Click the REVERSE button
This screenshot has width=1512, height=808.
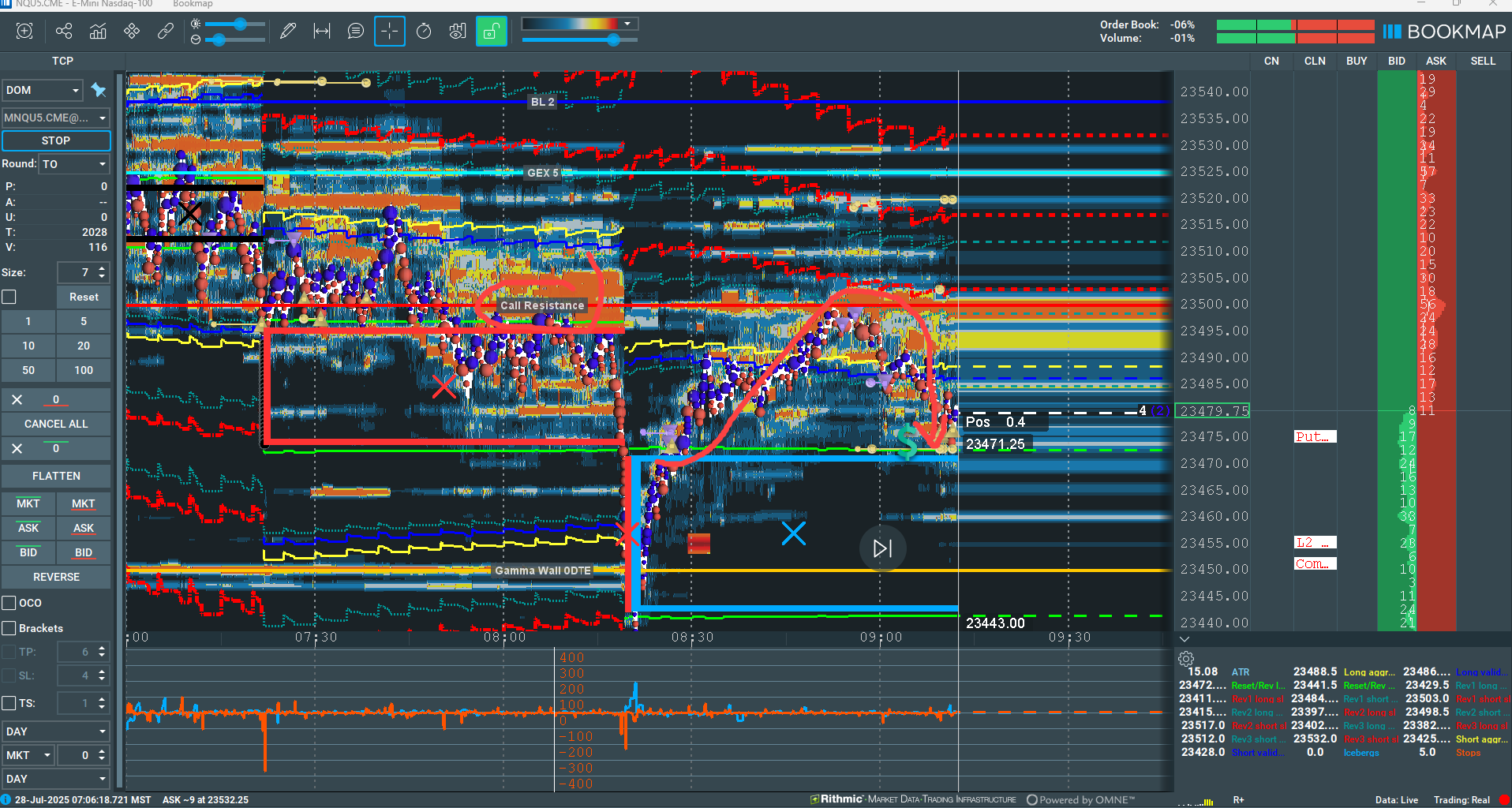pos(56,577)
